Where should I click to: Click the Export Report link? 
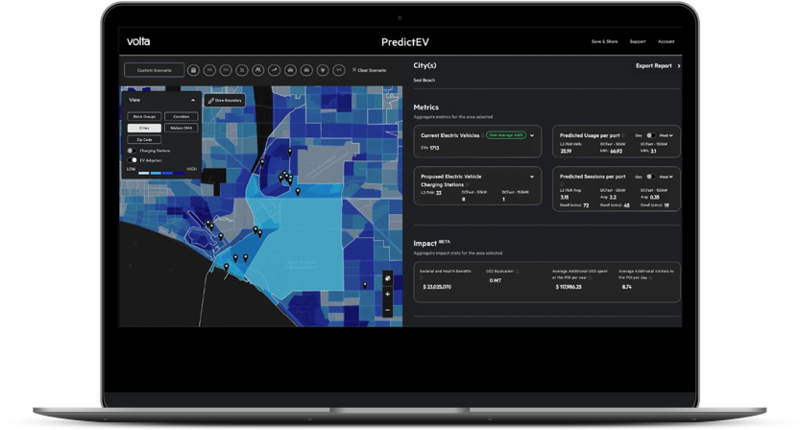[657, 66]
